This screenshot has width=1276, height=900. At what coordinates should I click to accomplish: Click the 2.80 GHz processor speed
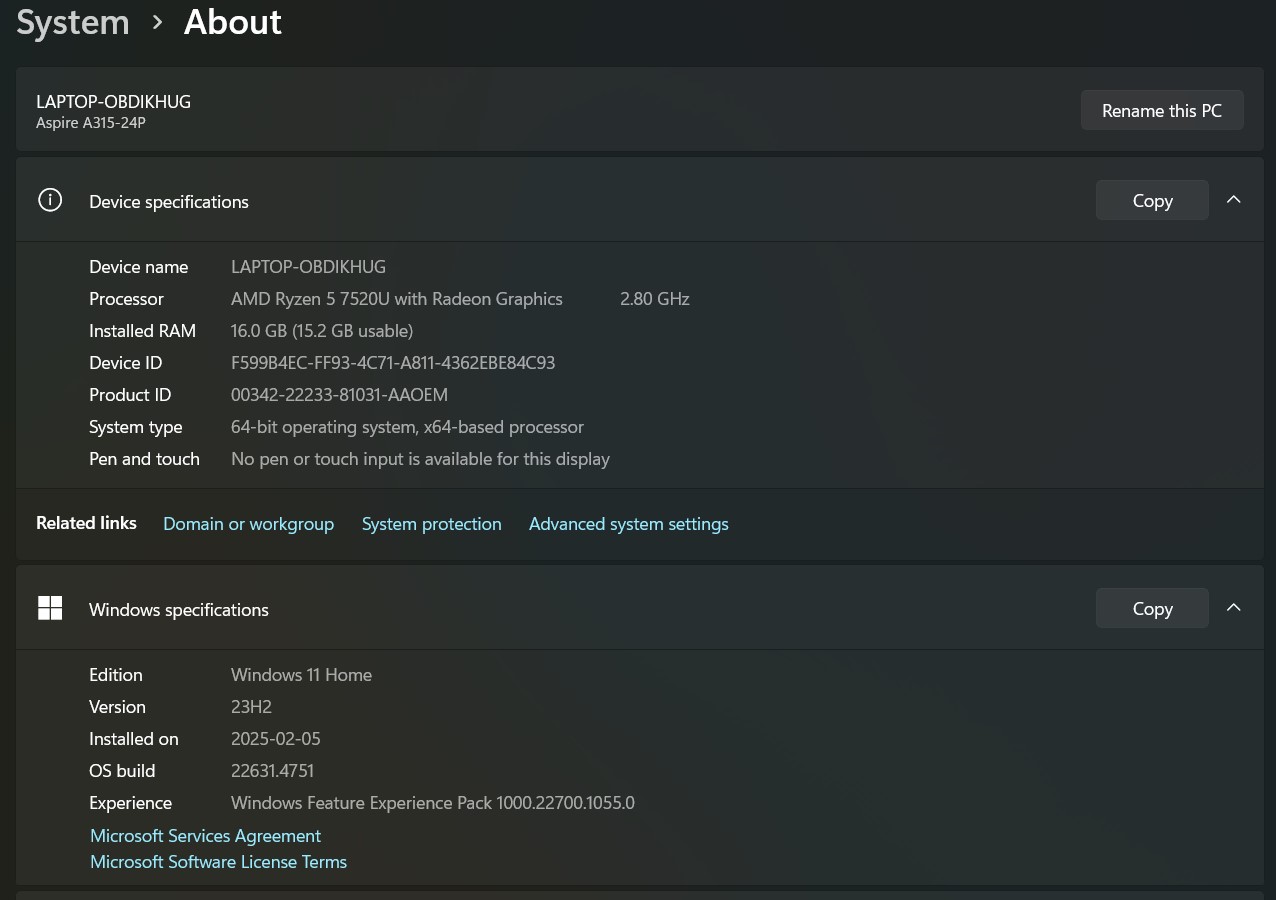pos(655,299)
